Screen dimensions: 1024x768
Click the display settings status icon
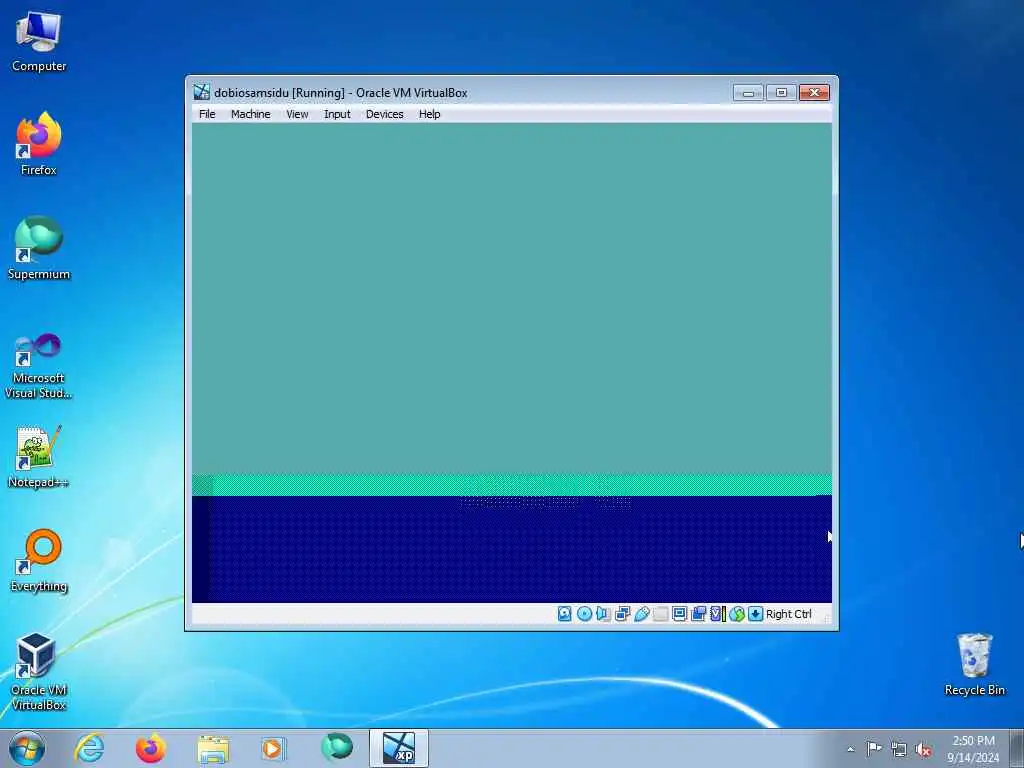click(x=679, y=614)
